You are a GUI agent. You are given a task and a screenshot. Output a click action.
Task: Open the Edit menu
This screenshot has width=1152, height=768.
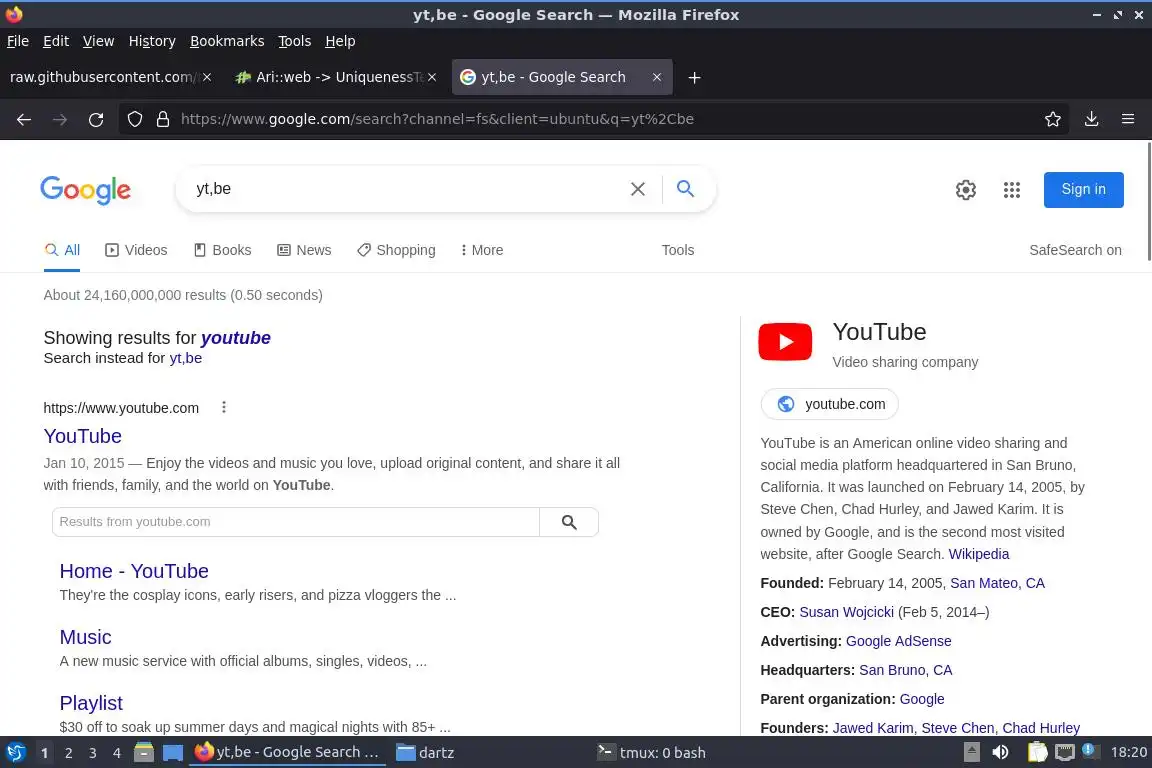[56, 41]
